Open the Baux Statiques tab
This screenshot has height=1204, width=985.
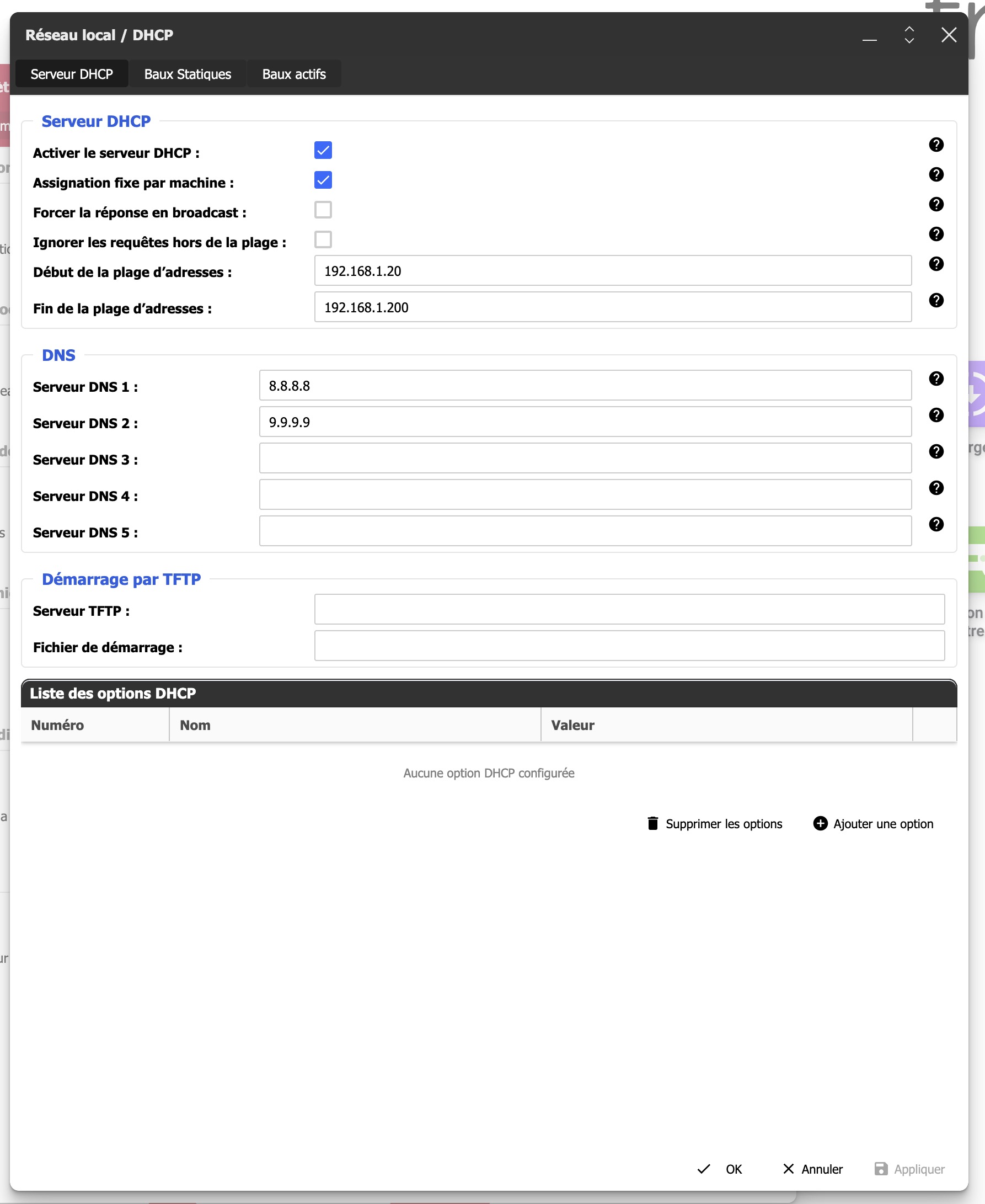tap(188, 74)
